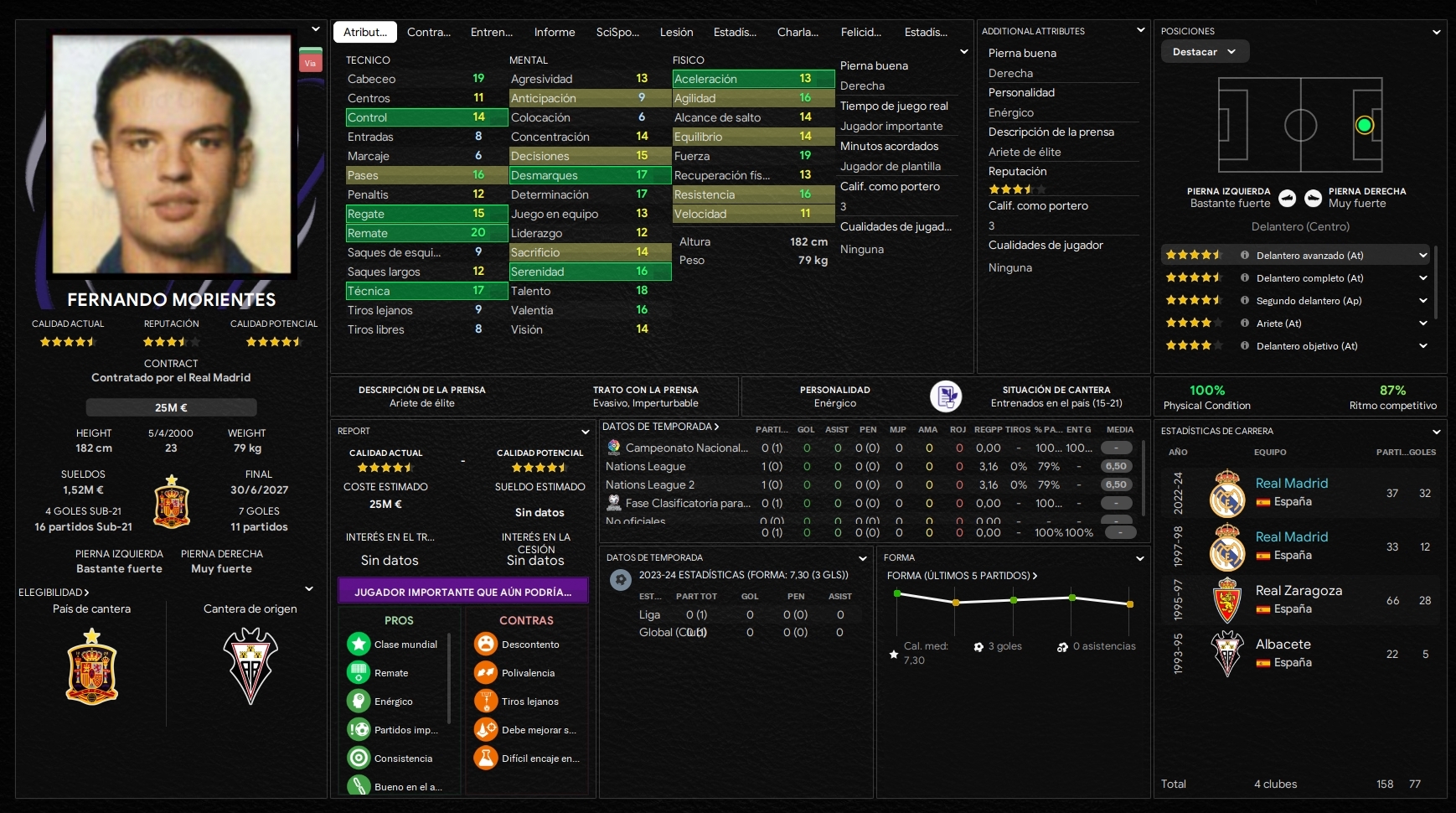
Task: Click the info icon beside Delantero avanzado (At)
Action: tap(1245, 256)
